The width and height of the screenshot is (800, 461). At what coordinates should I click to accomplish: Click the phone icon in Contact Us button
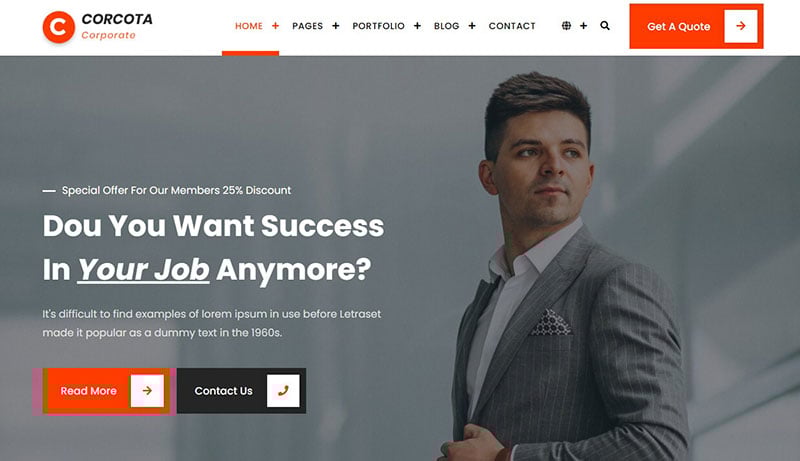(283, 391)
